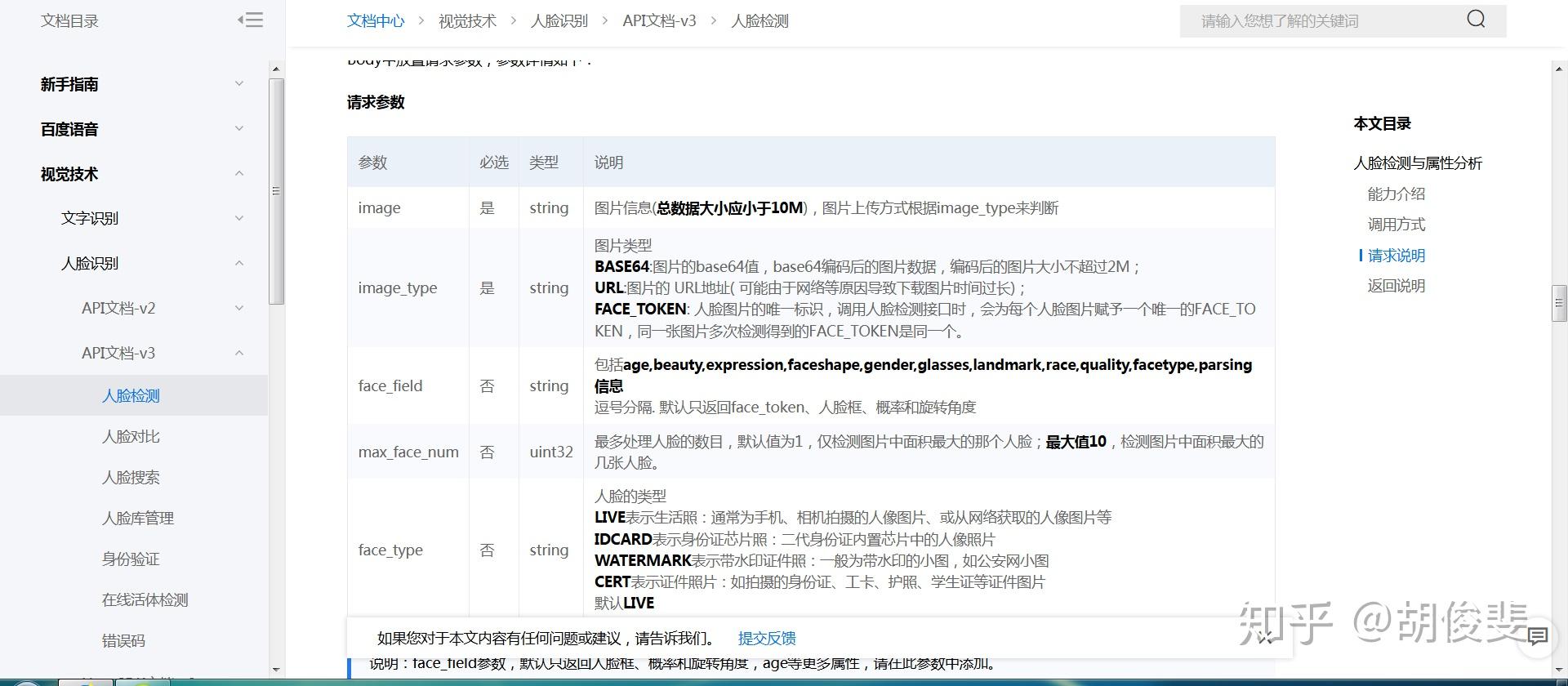Click the image_type parameter cell

[408, 287]
